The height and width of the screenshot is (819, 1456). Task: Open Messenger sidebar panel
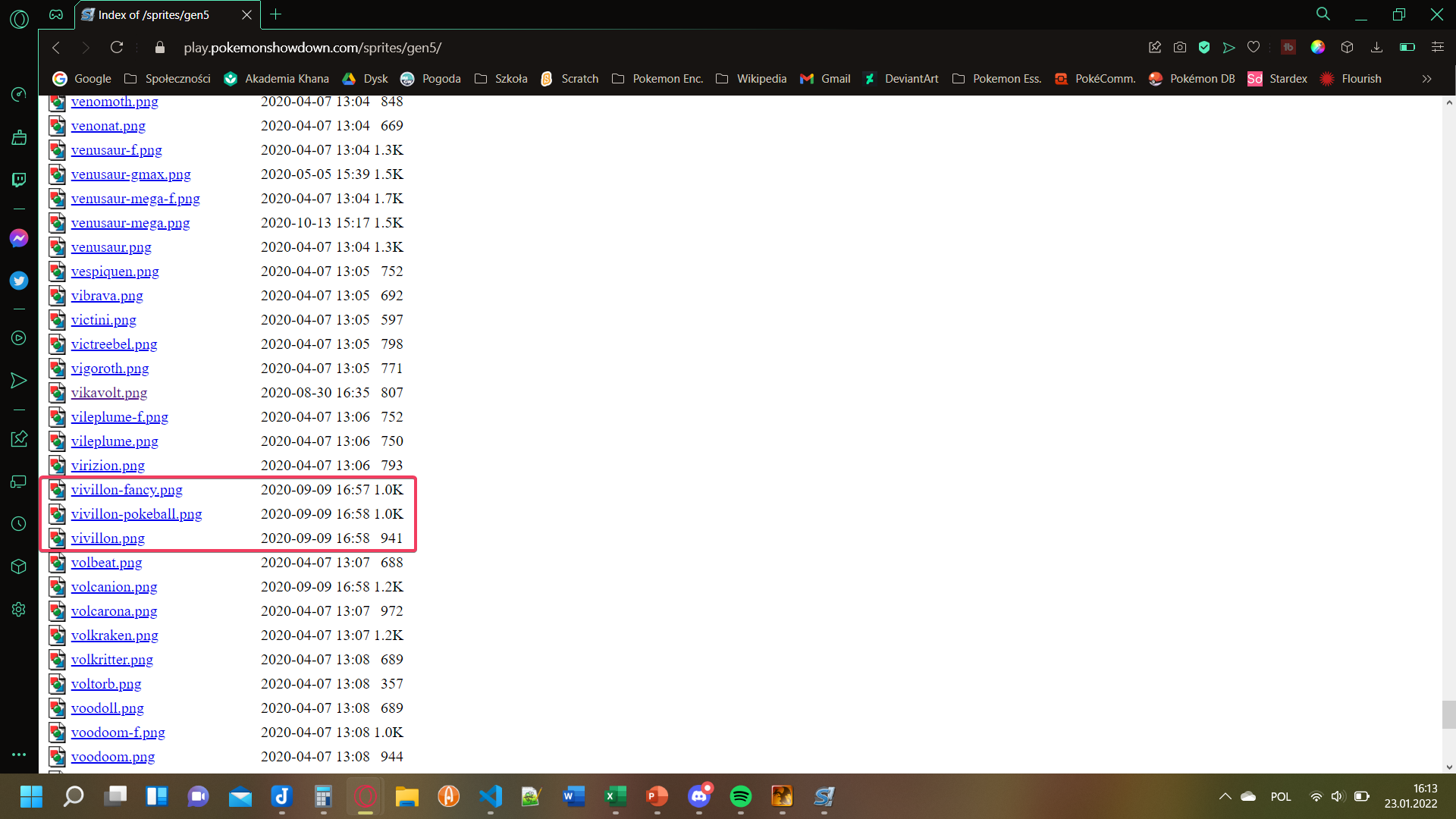19,238
